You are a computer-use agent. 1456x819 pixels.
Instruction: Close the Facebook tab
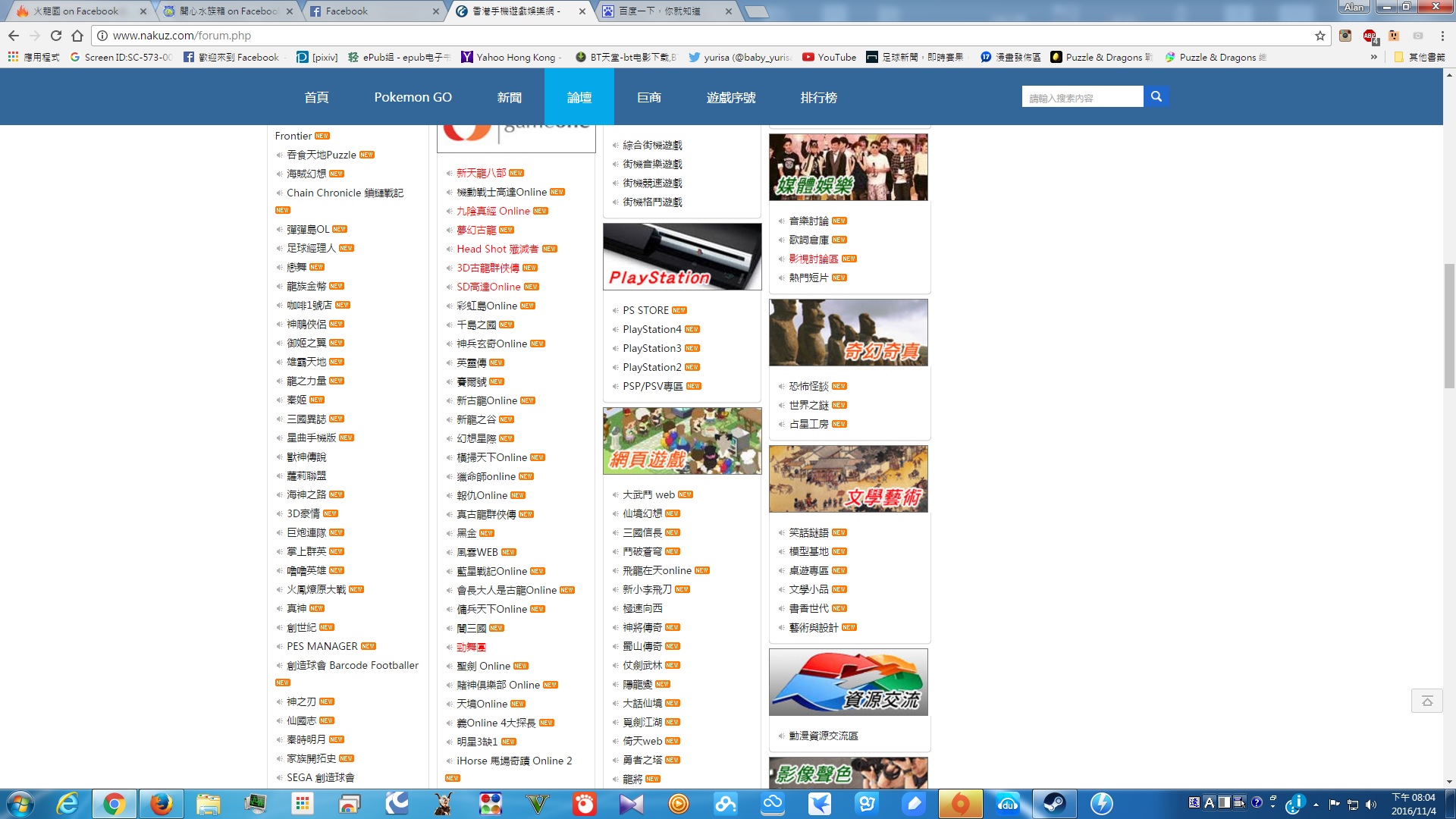[x=435, y=11]
